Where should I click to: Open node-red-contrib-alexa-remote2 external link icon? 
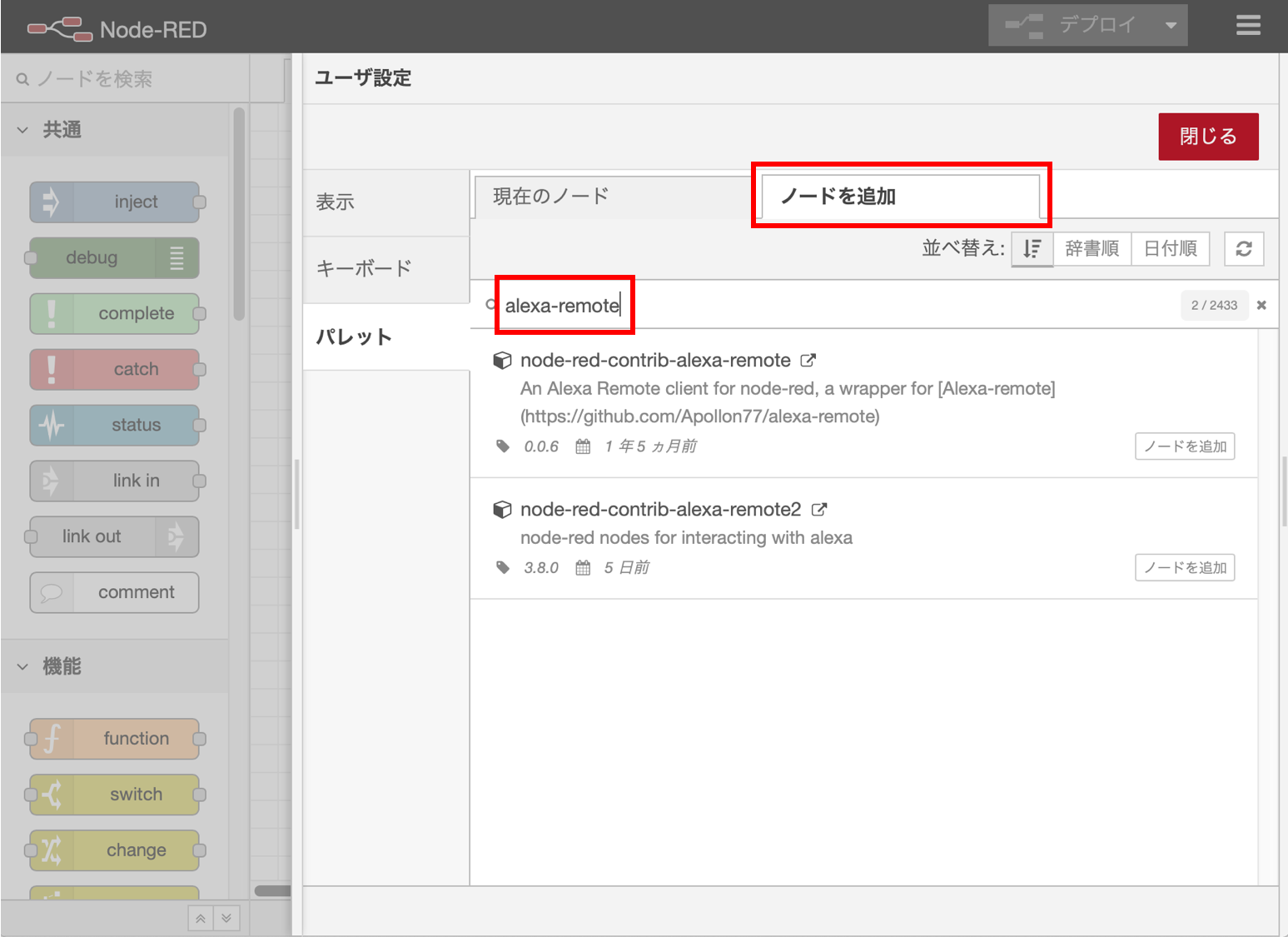[x=819, y=509]
